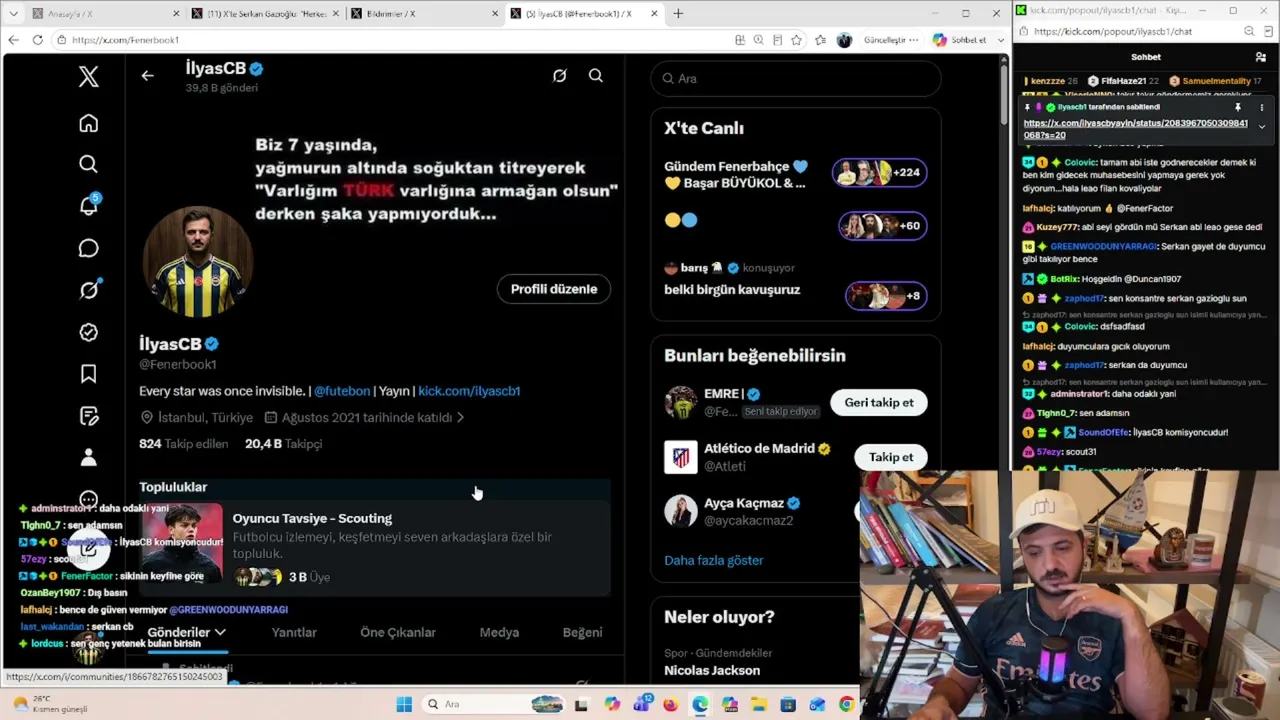Open Windows Start menu
The height and width of the screenshot is (720, 1280).
click(404, 705)
